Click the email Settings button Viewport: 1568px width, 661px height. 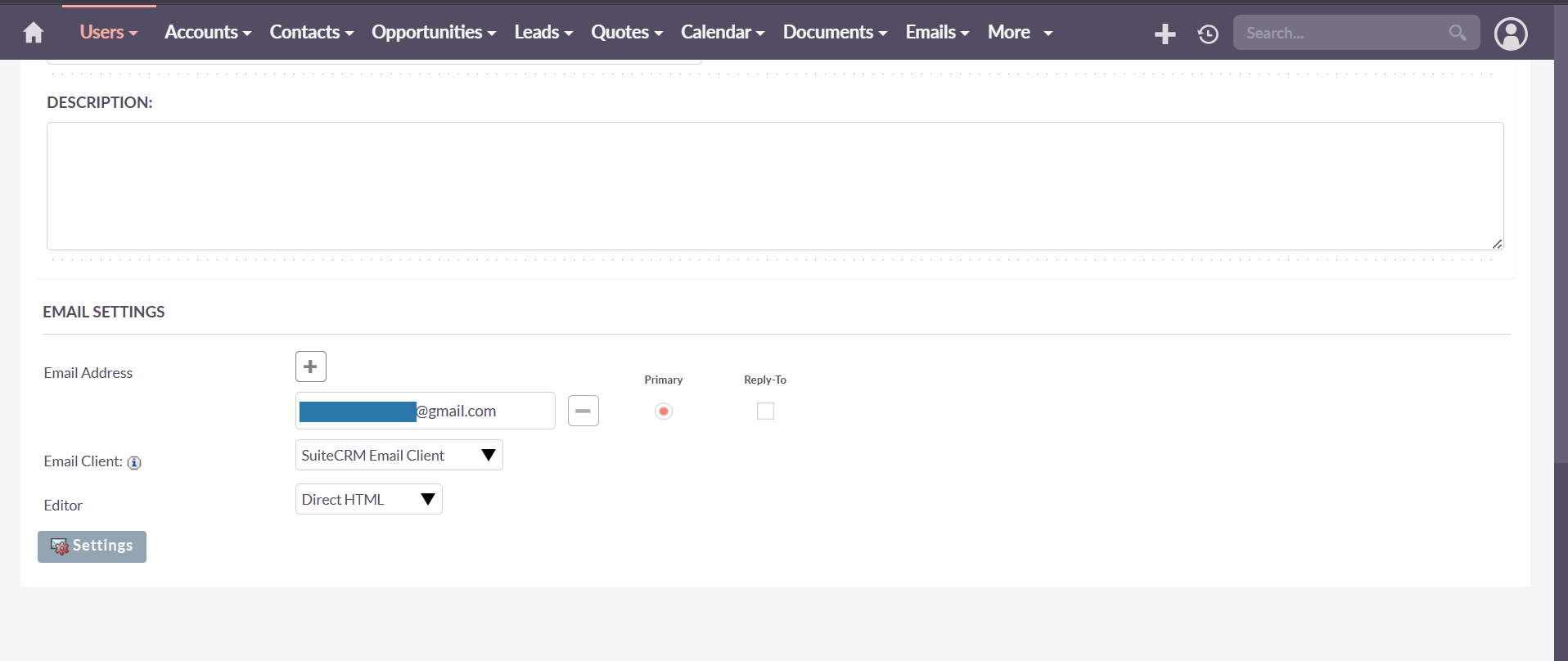(92, 546)
